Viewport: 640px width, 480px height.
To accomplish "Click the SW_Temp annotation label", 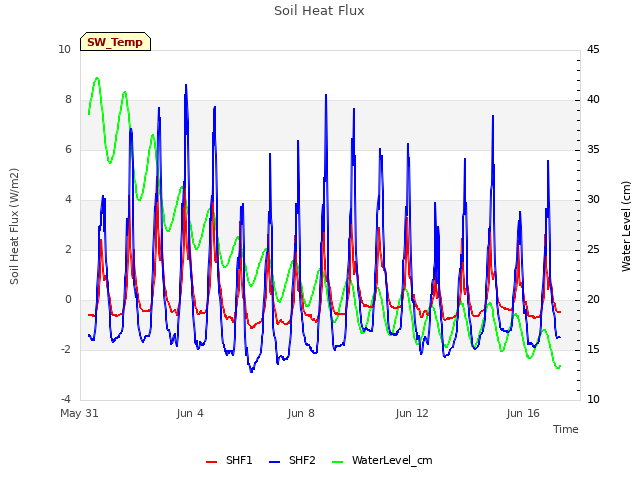I will coord(115,42).
